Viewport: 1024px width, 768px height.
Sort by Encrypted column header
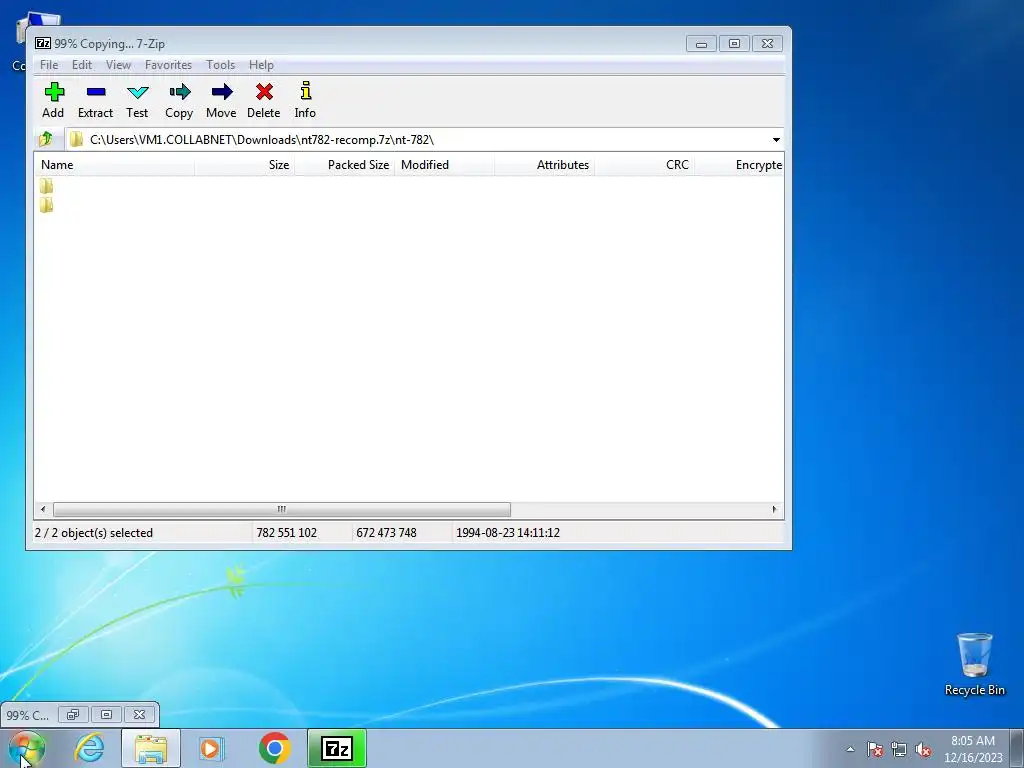click(739, 165)
